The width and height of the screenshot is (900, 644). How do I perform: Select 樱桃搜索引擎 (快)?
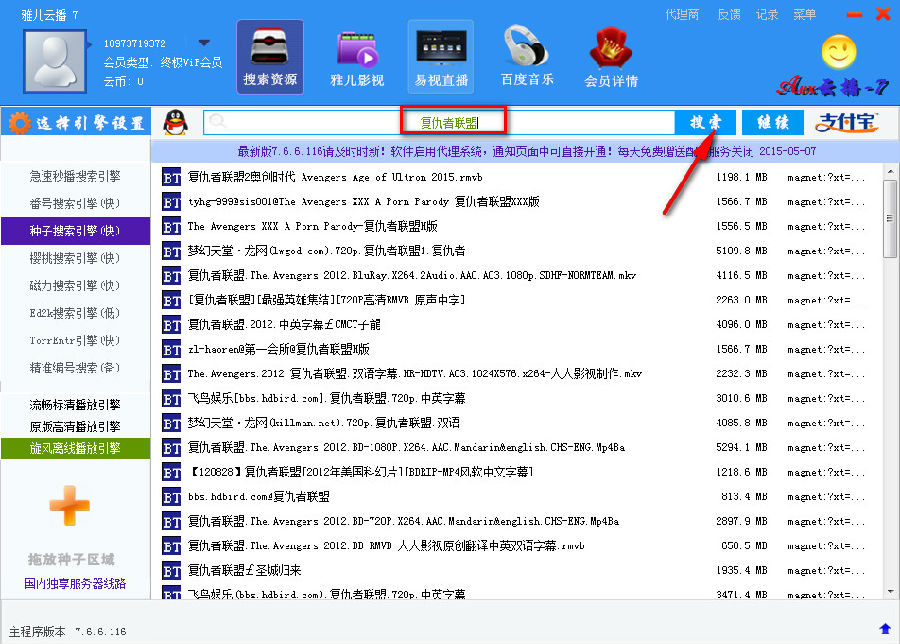(x=75, y=258)
